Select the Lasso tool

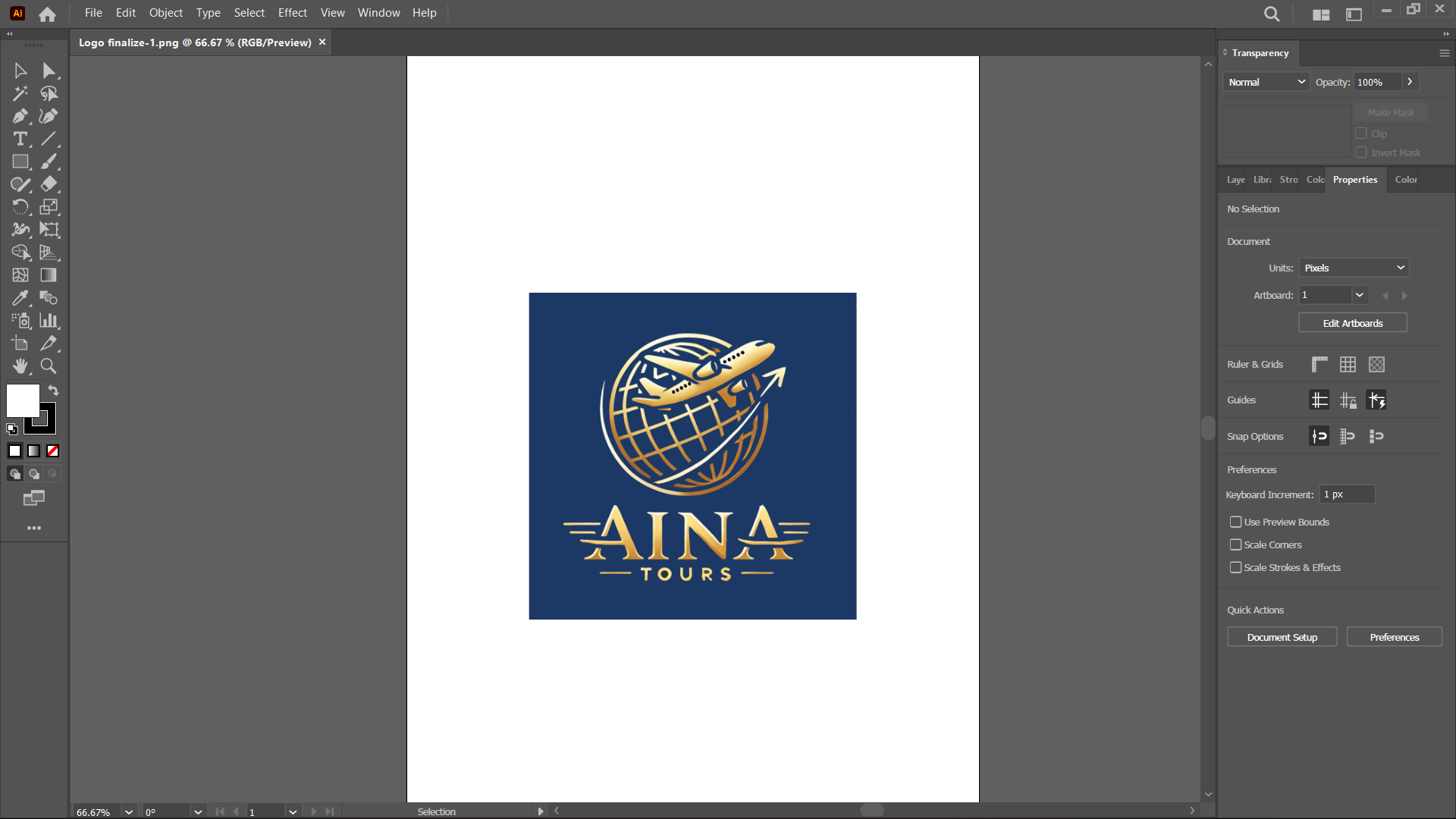pos(49,93)
